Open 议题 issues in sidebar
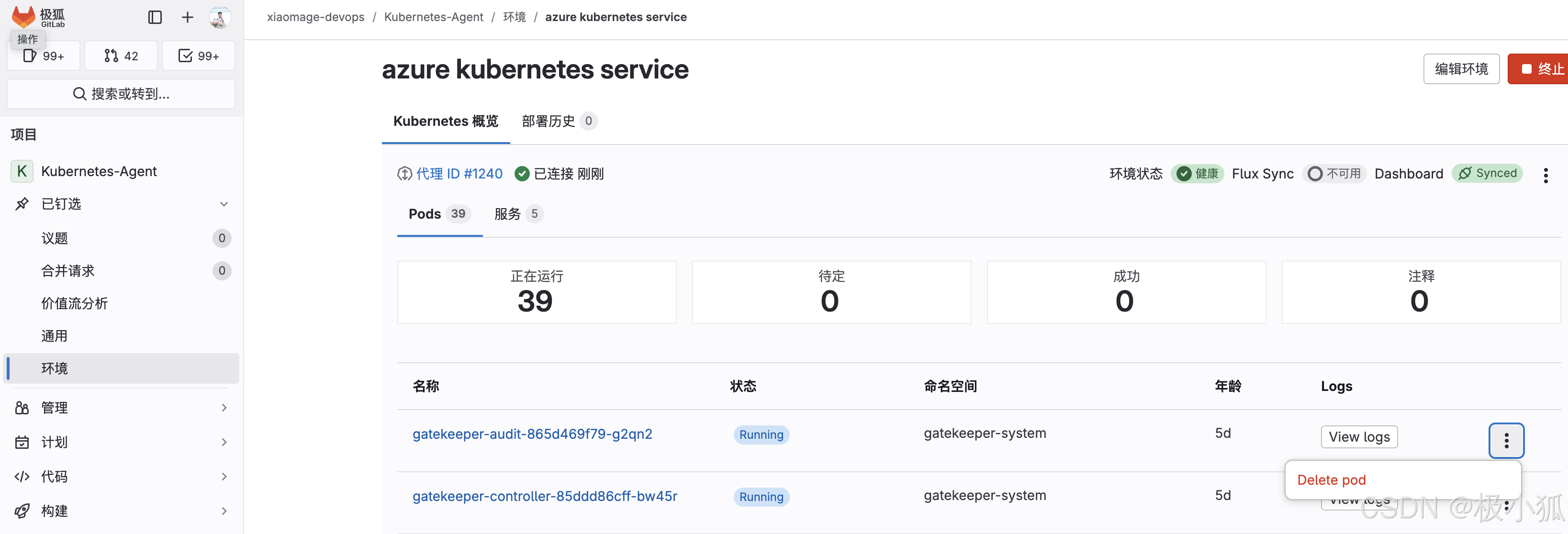This screenshot has height=534, width=1568. click(x=121, y=238)
